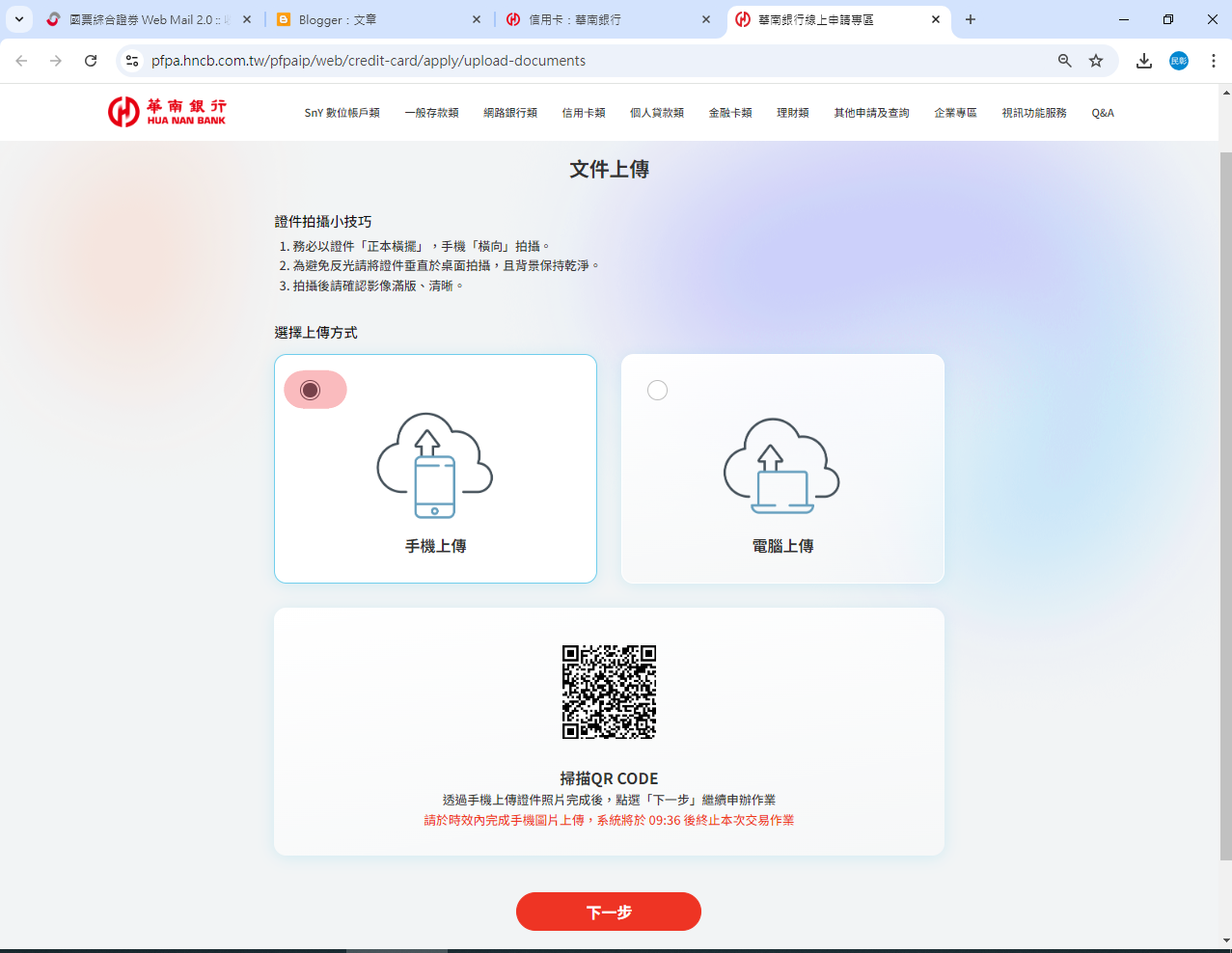The width and height of the screenshot is (1232, 953).
Task: Click the 務必以證件「正本橫擺」 tip line
Action: pyautogui.click(x=414, y=247)
